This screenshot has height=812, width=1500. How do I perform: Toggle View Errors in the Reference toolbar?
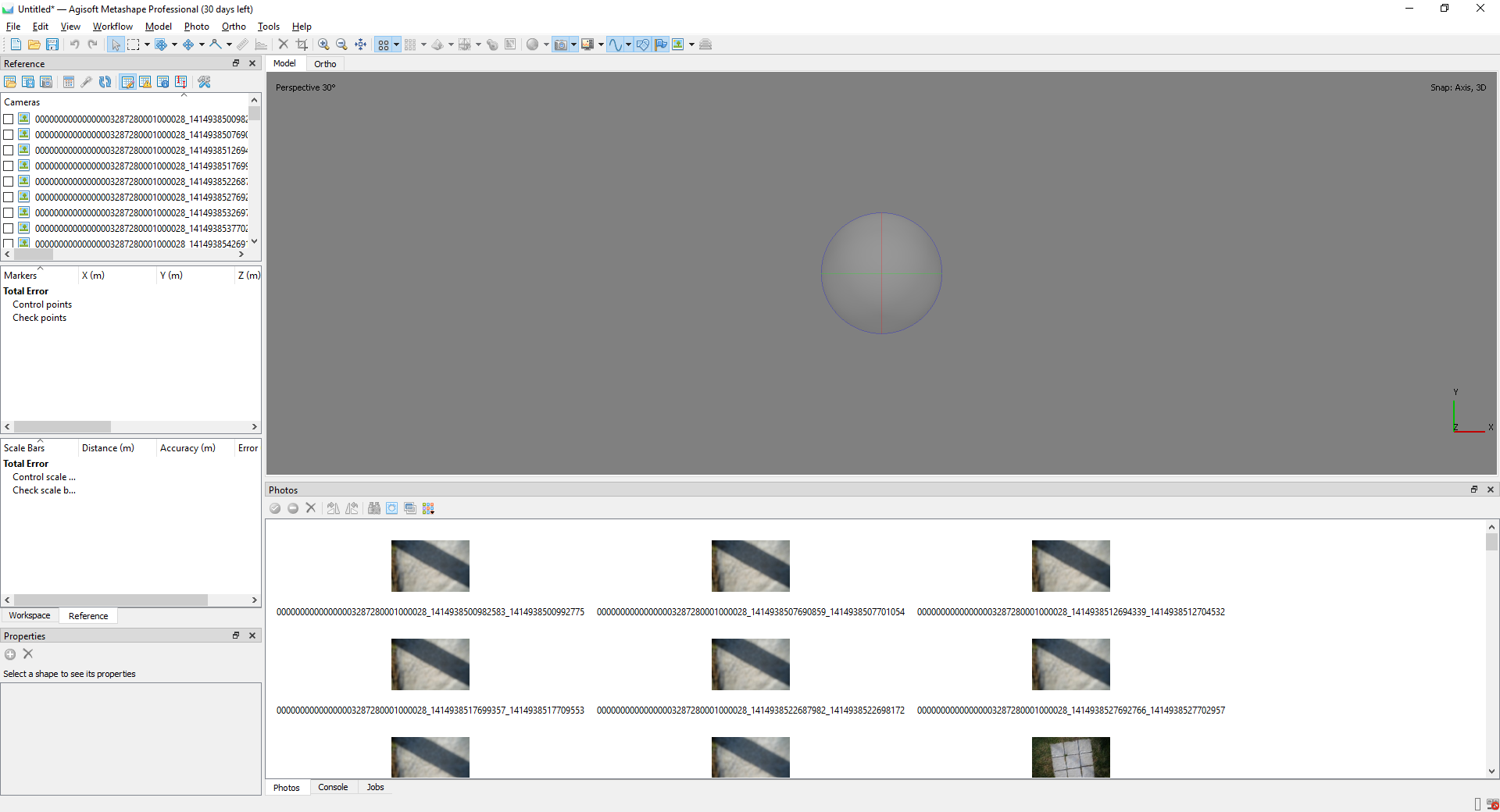(x=145, y=81)
